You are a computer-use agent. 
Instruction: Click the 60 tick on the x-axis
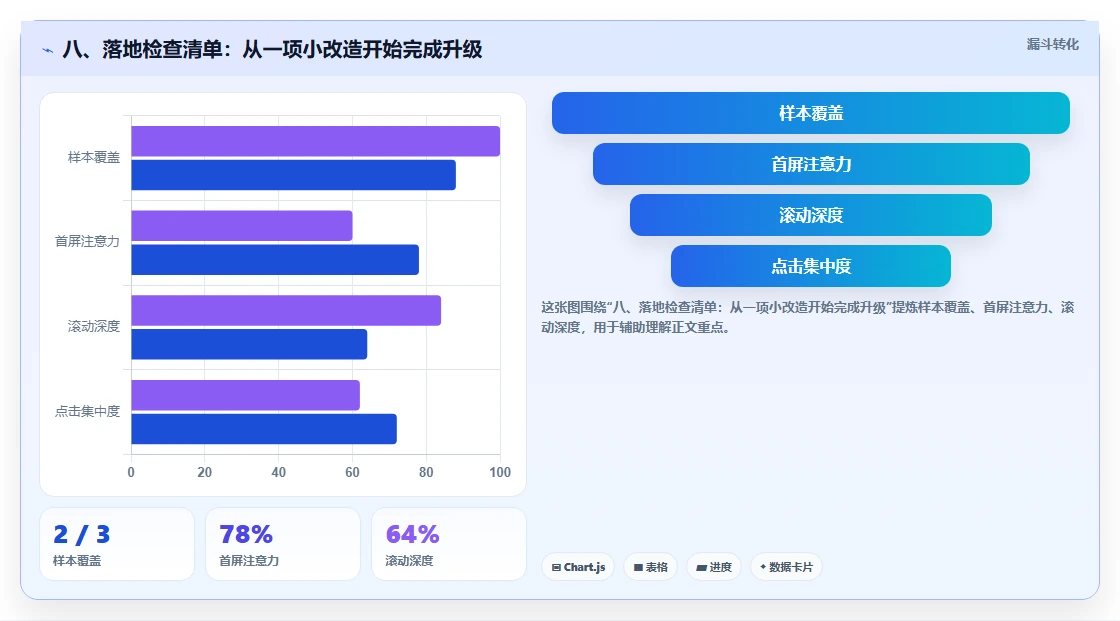(x=352, y=472)
